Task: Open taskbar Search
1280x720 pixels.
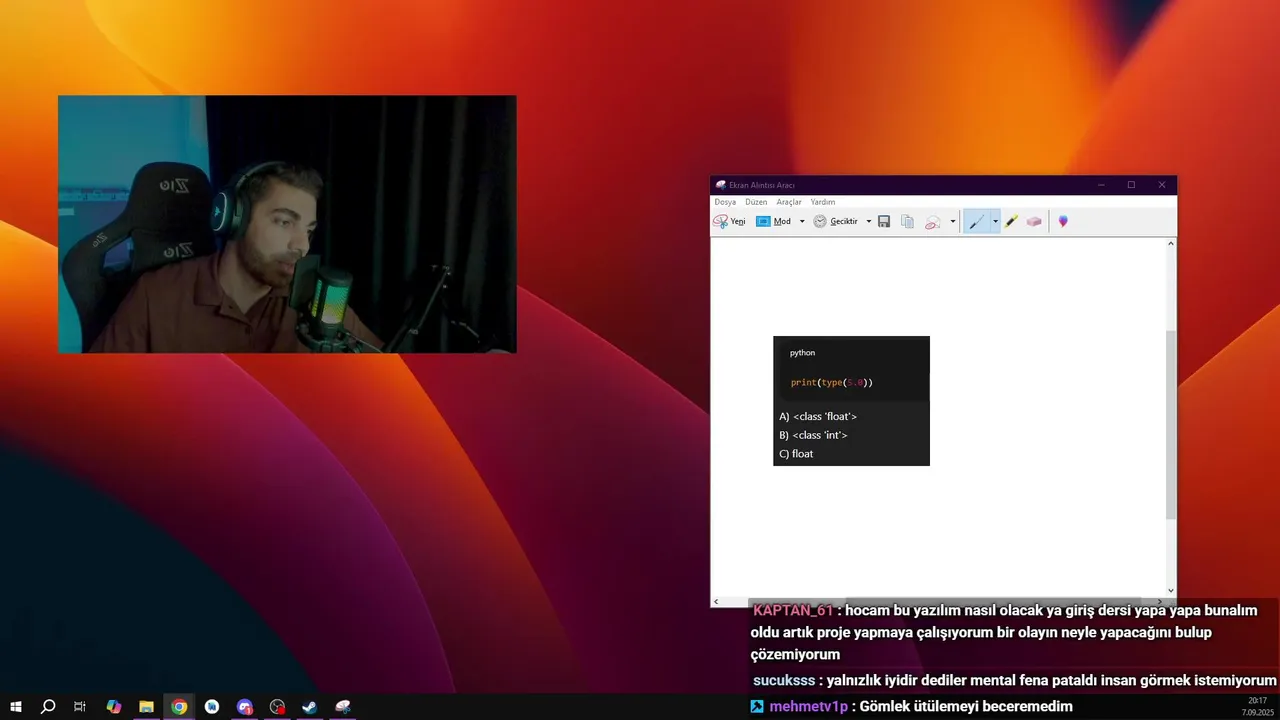Action: click(x=48, y=707)
